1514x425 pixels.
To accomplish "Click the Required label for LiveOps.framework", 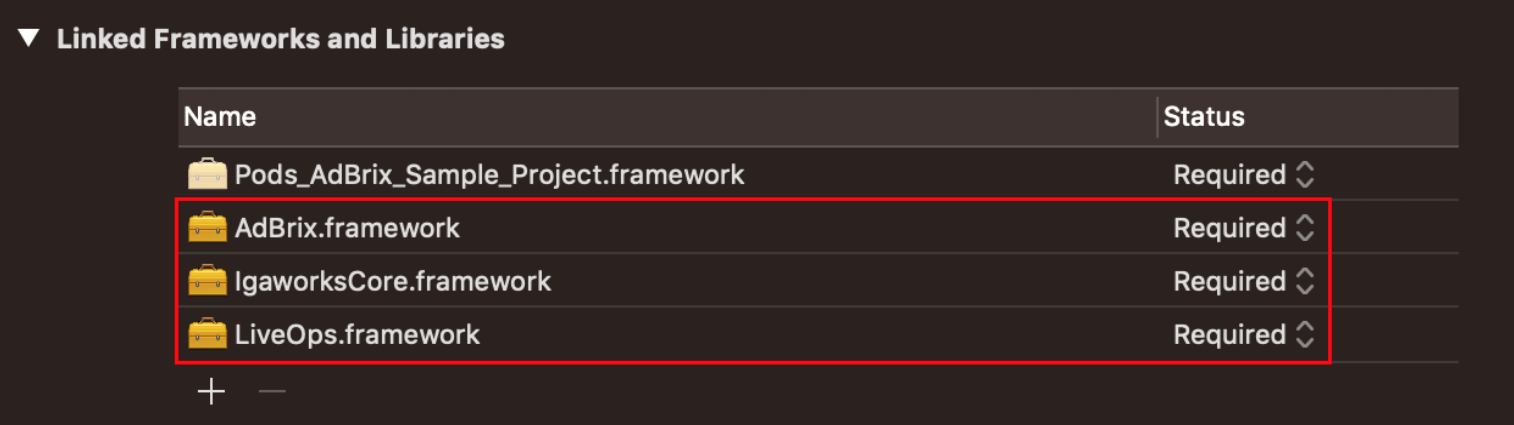I will 1229,334.
